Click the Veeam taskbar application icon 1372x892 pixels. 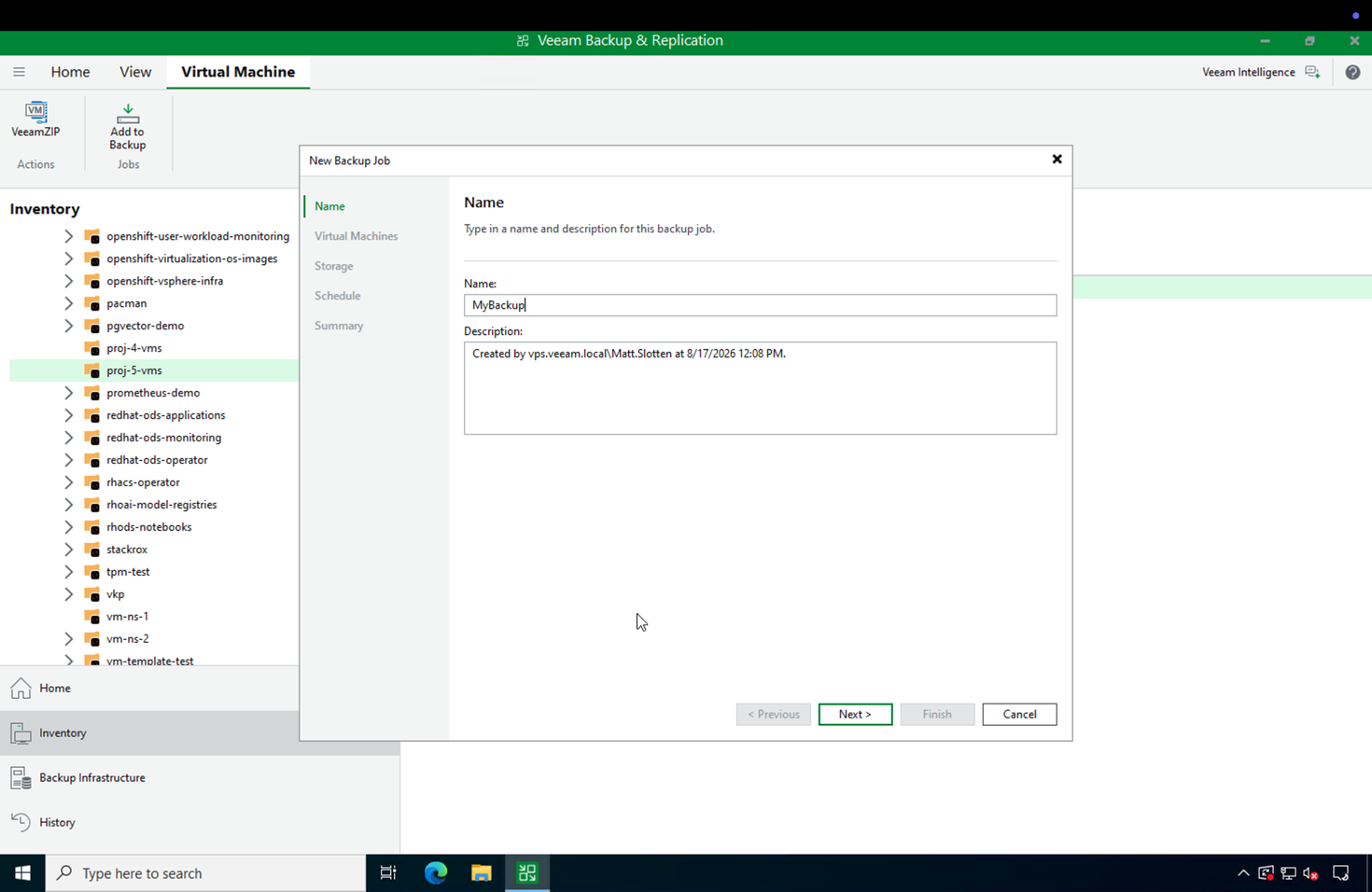(527, 873)
